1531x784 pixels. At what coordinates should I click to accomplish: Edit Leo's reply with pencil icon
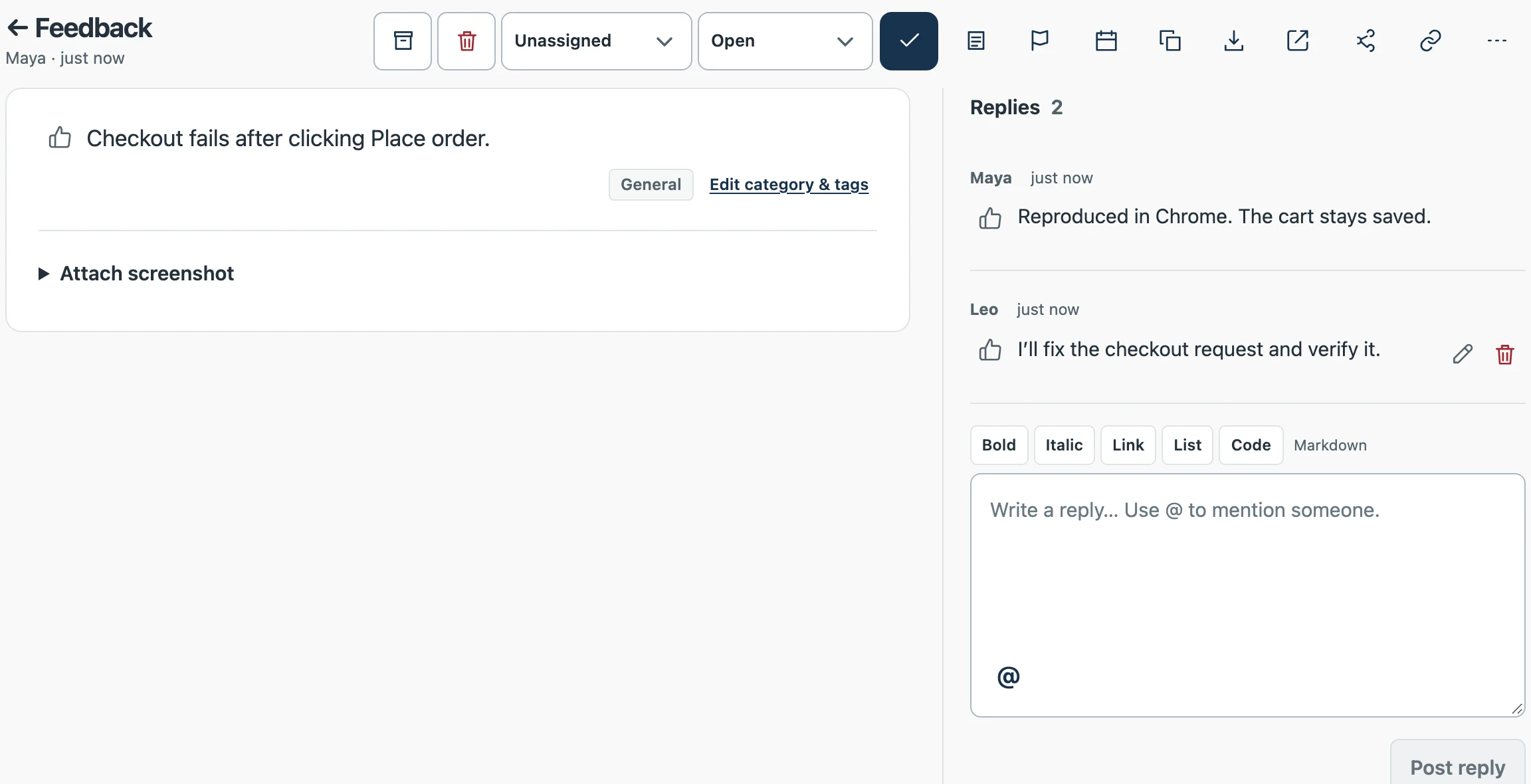coord(1463,354)
